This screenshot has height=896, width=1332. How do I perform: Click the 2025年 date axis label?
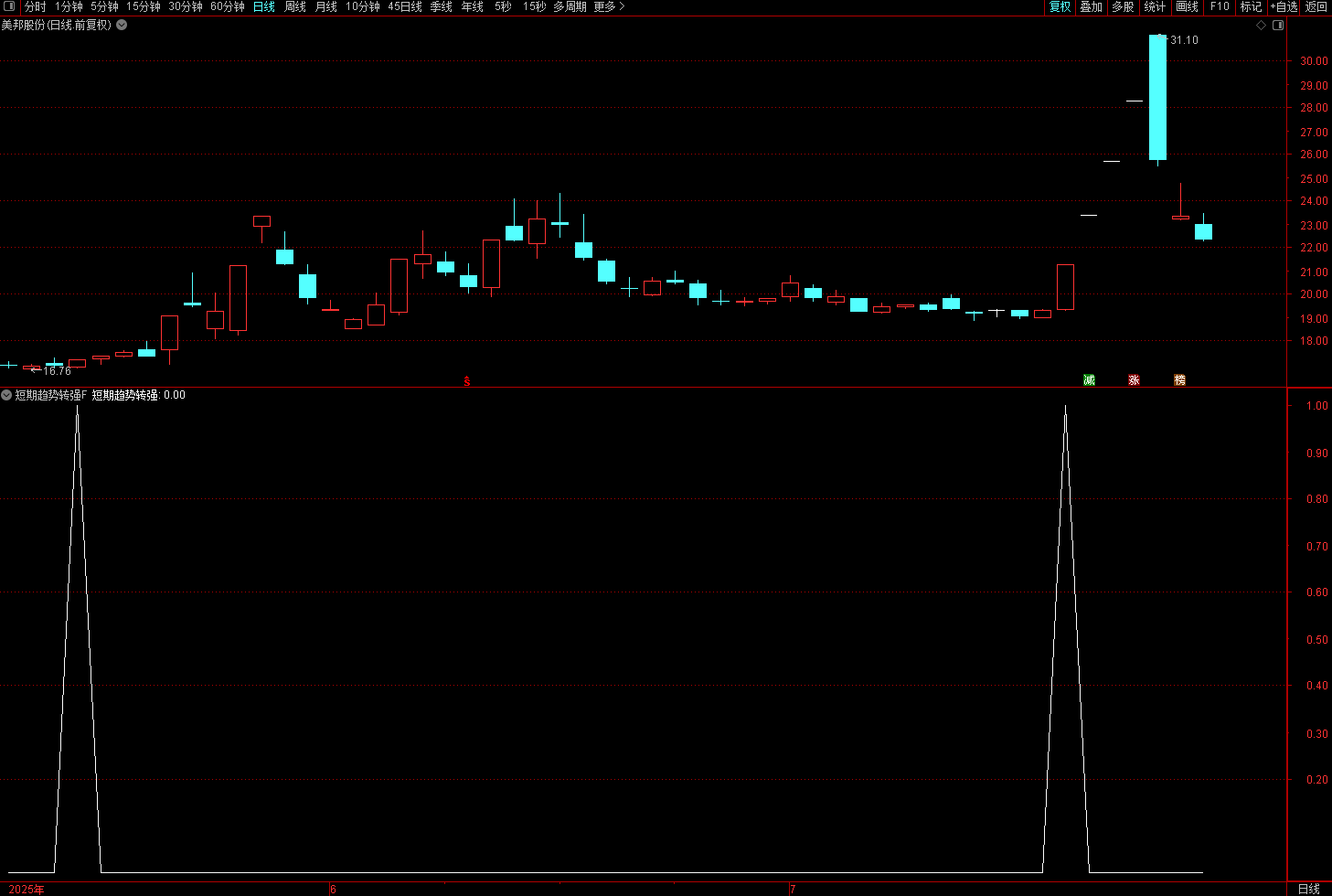coord(26,890)
